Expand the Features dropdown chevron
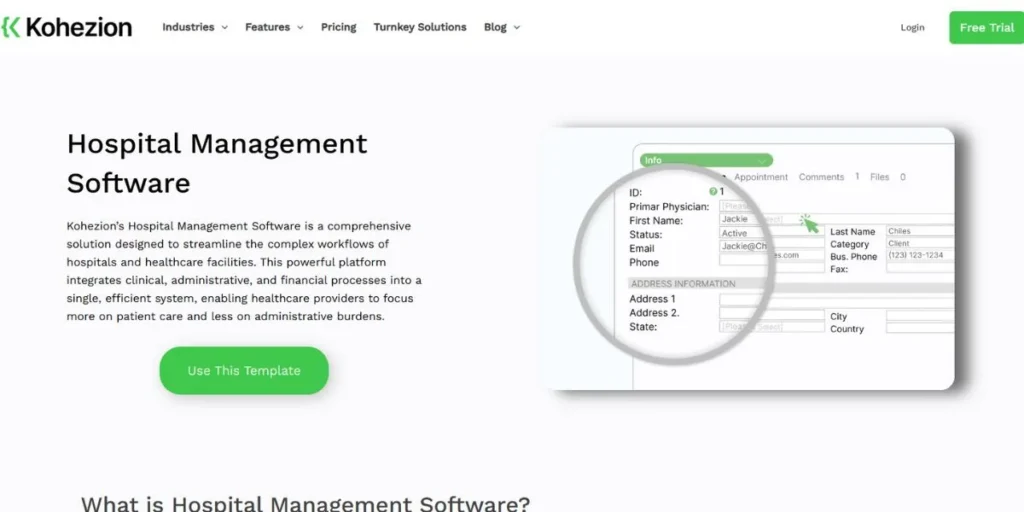 click(x=300, y=27)
